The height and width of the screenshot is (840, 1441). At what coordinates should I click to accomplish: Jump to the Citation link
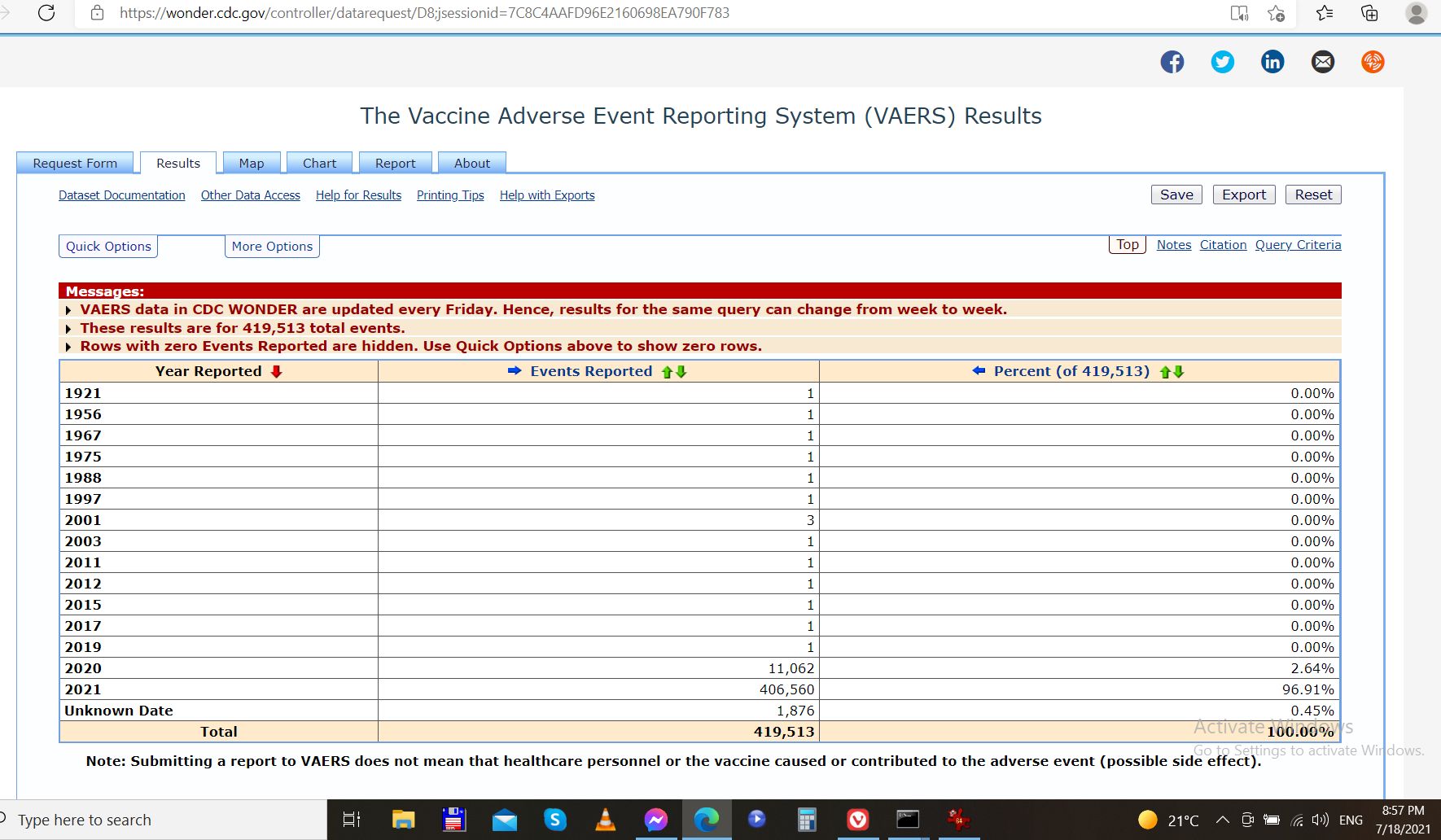point(1223,245)
